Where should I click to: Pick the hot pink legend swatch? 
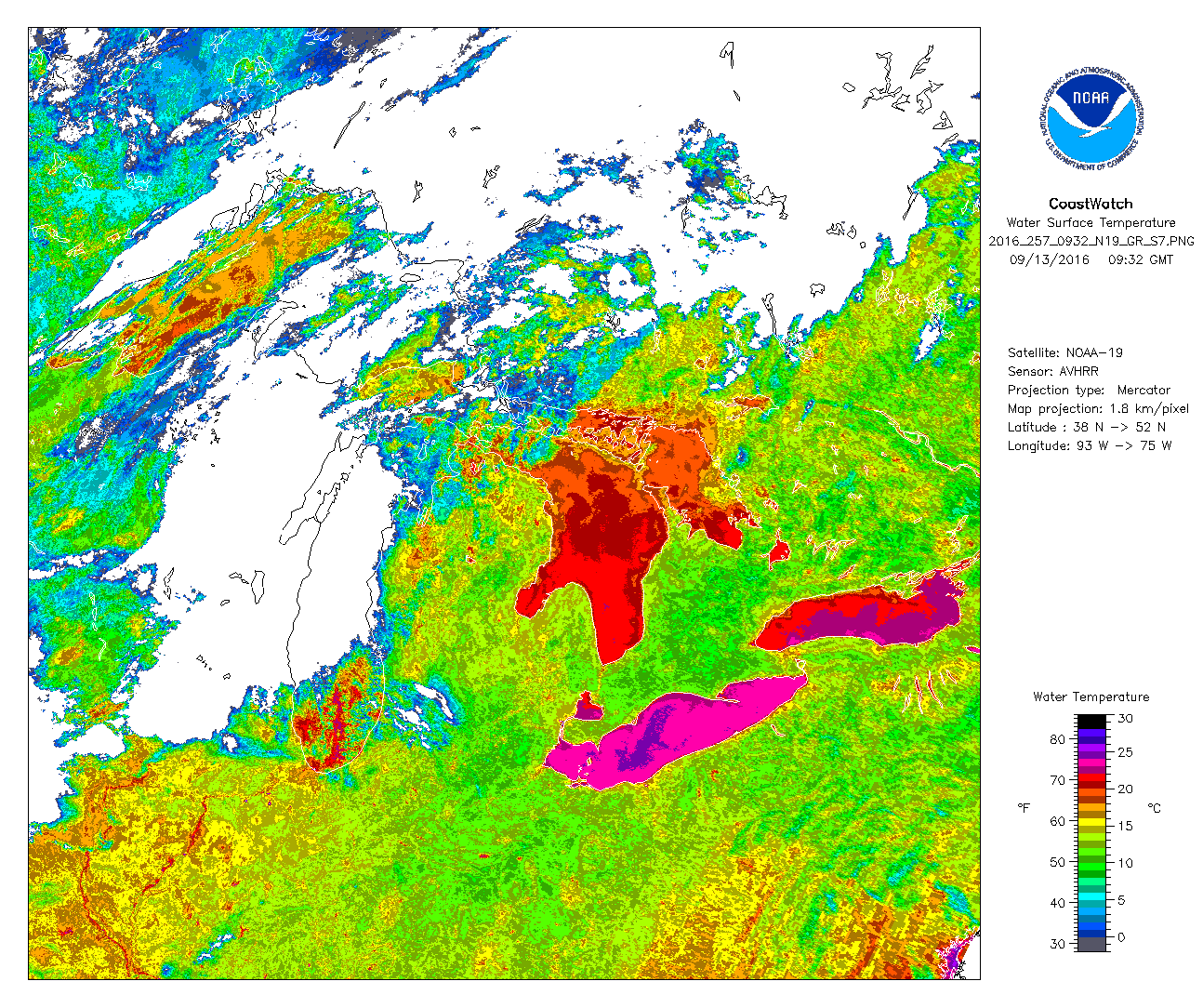click(1091, 763)
